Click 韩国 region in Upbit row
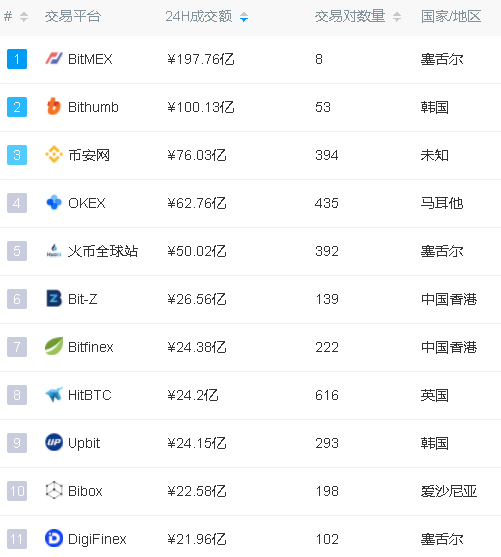Screen dimensions: 501x557 435,443
